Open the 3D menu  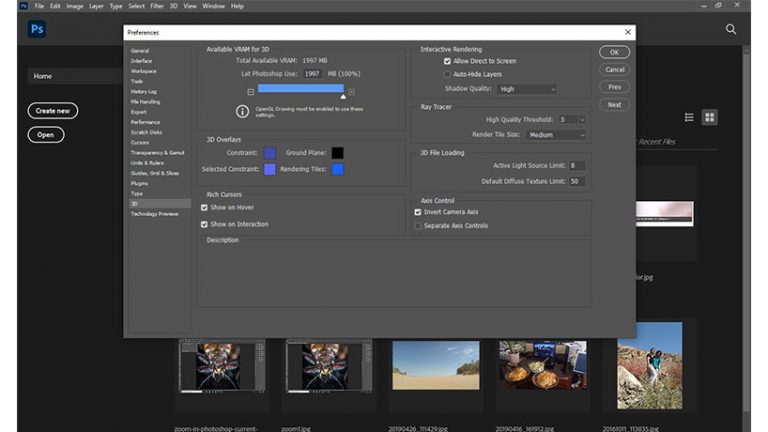173,6
